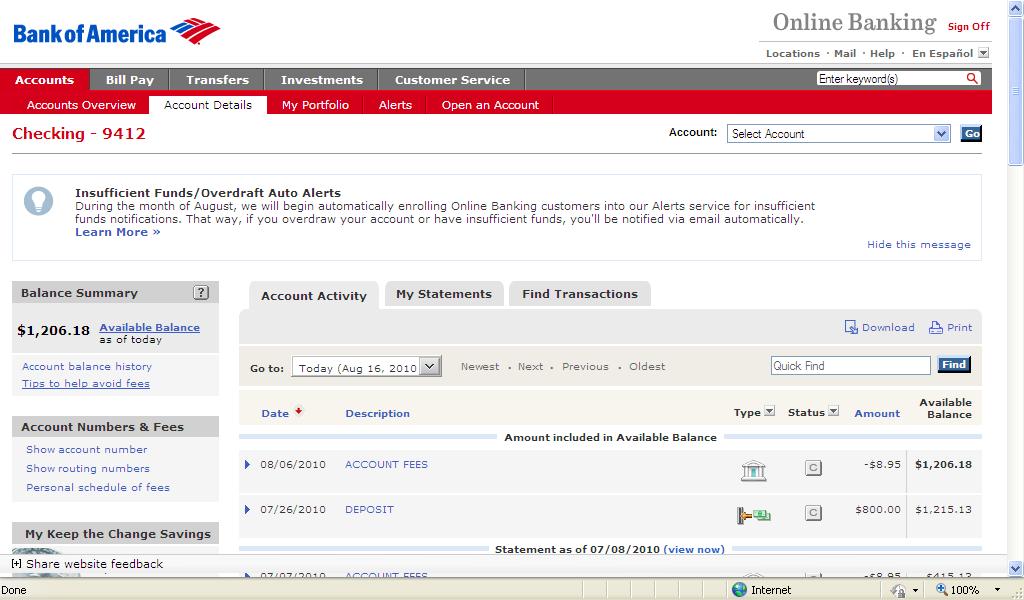
Task: Open the Go to date dropdown
Action: [366, 367]
